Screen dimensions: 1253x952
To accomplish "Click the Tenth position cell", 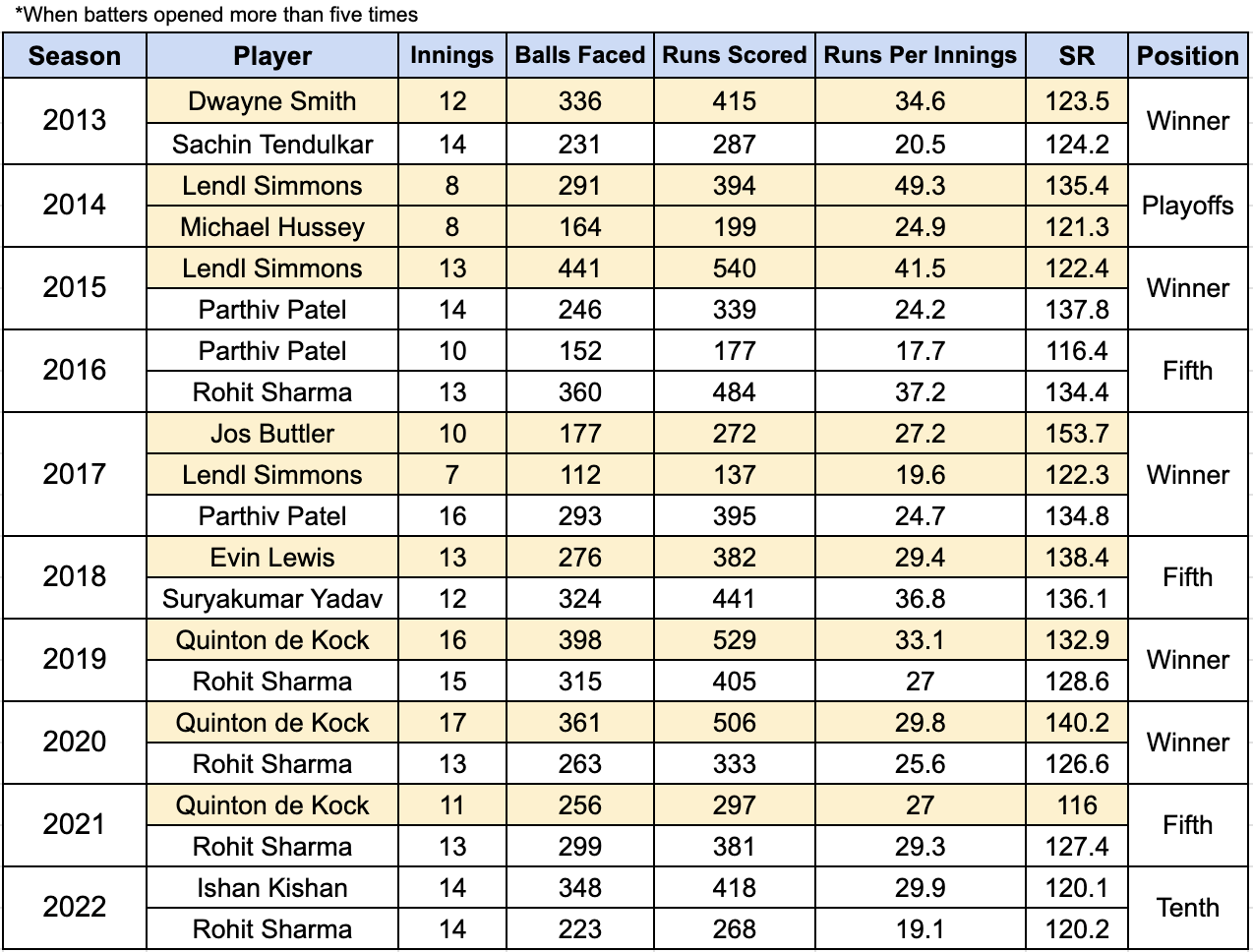I will (1188, 908).
